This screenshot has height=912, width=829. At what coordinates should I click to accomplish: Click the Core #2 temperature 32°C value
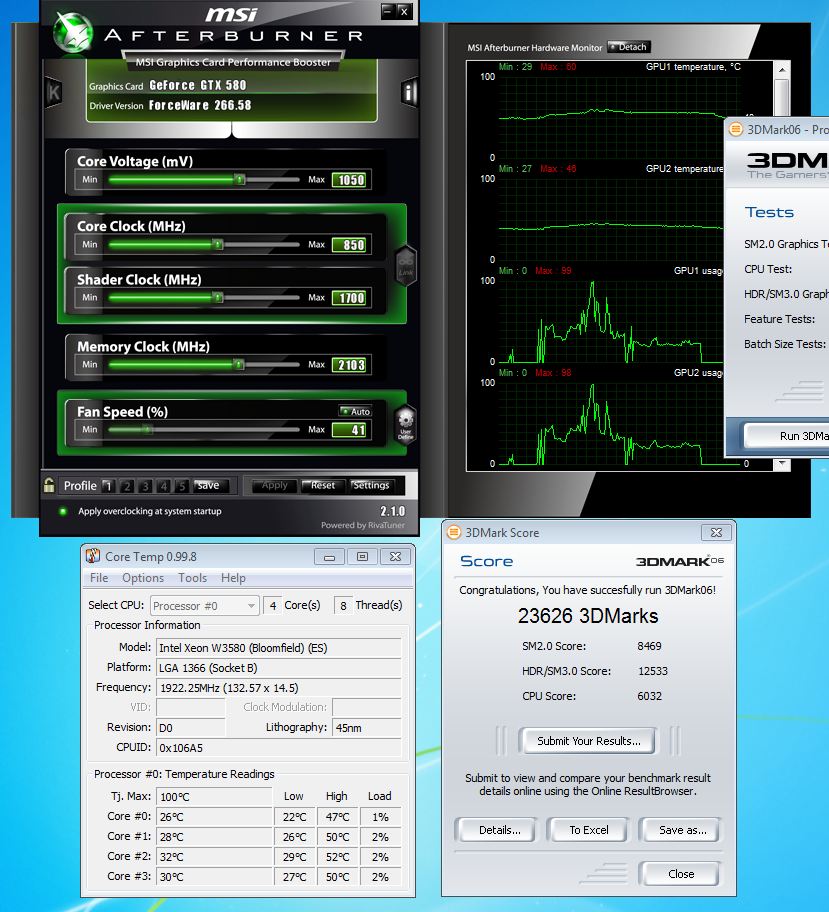click(x=214, y=857)
